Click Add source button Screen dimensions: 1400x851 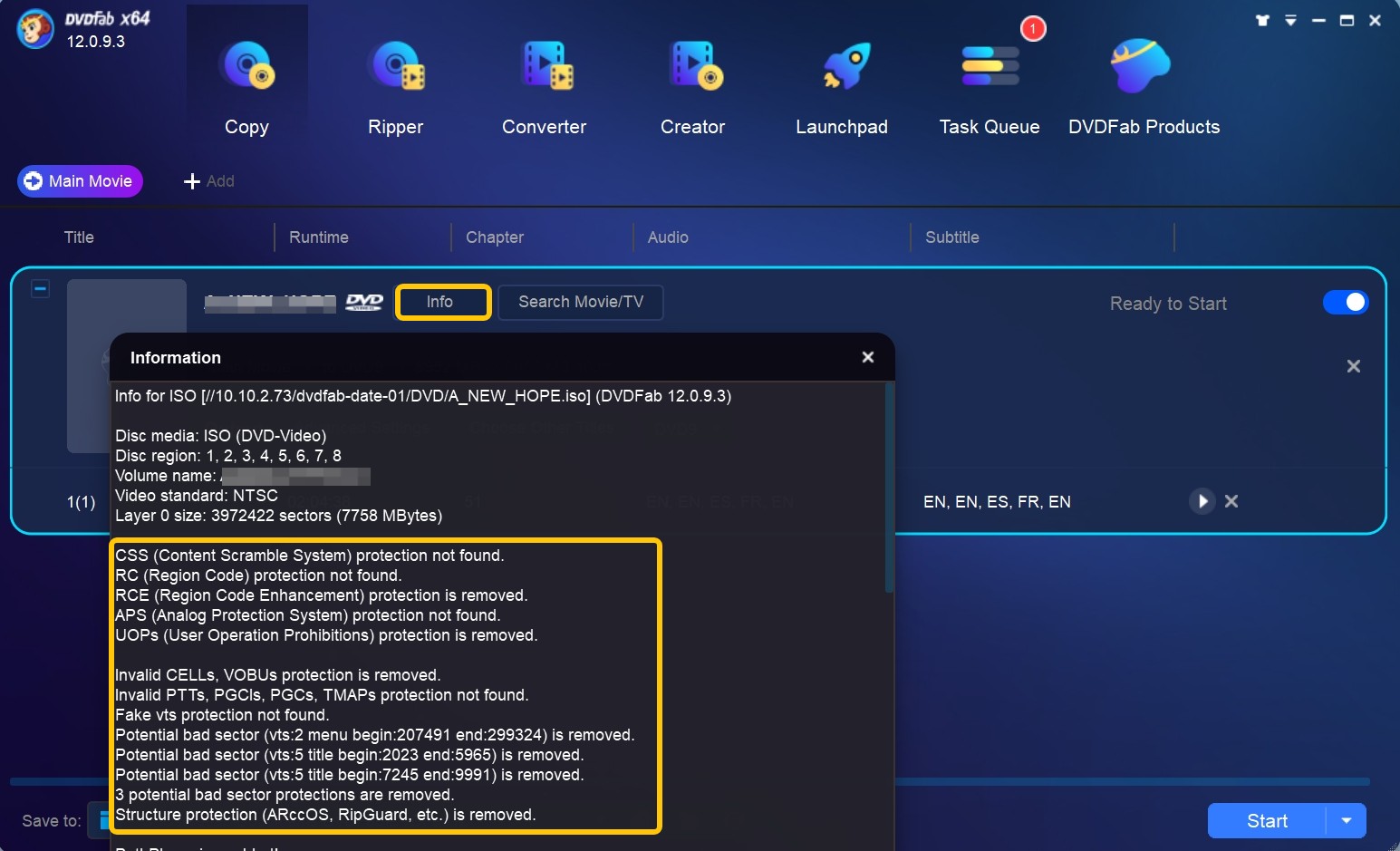pos(209,181)
